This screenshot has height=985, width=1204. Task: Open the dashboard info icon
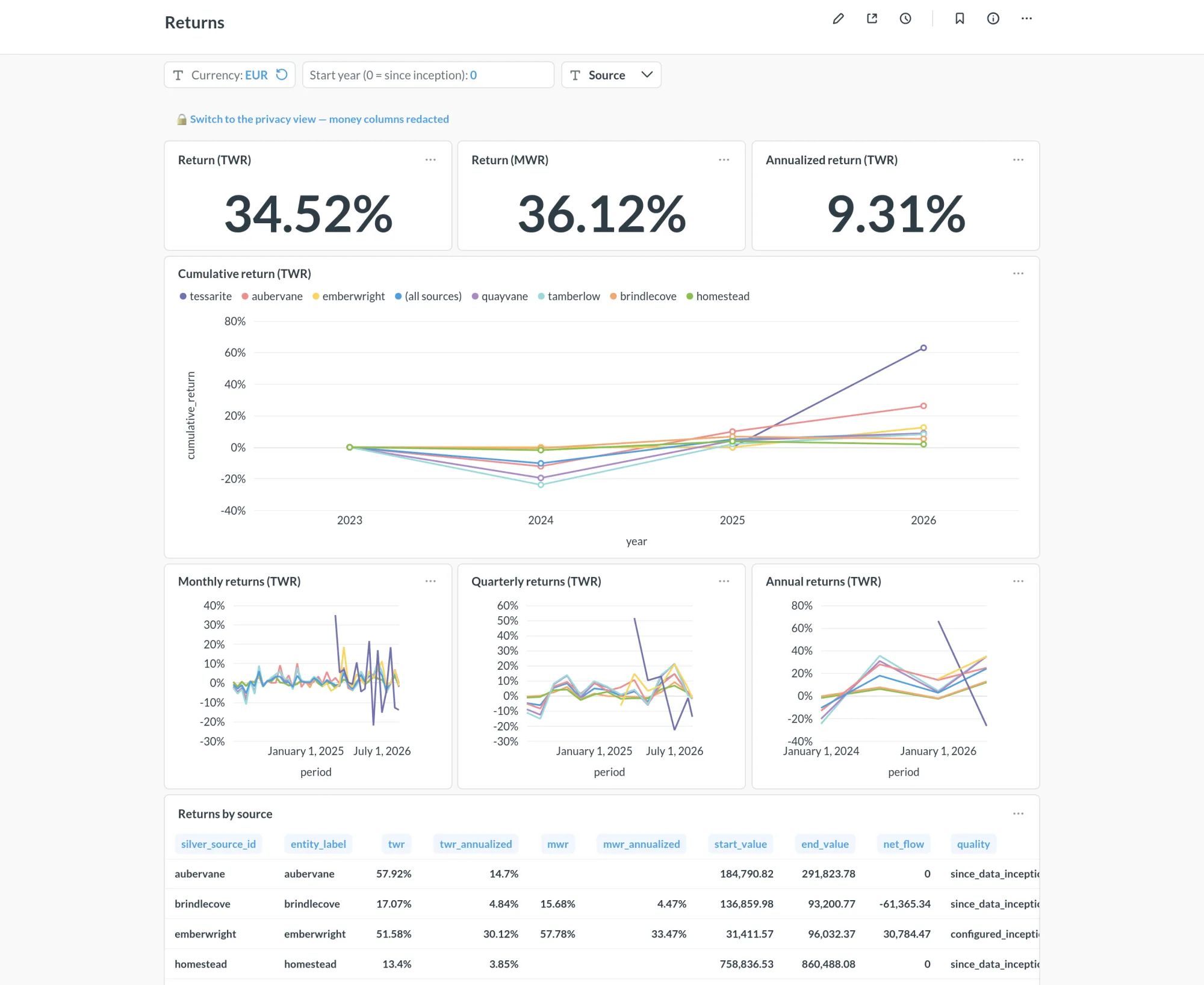click(993, 19)
